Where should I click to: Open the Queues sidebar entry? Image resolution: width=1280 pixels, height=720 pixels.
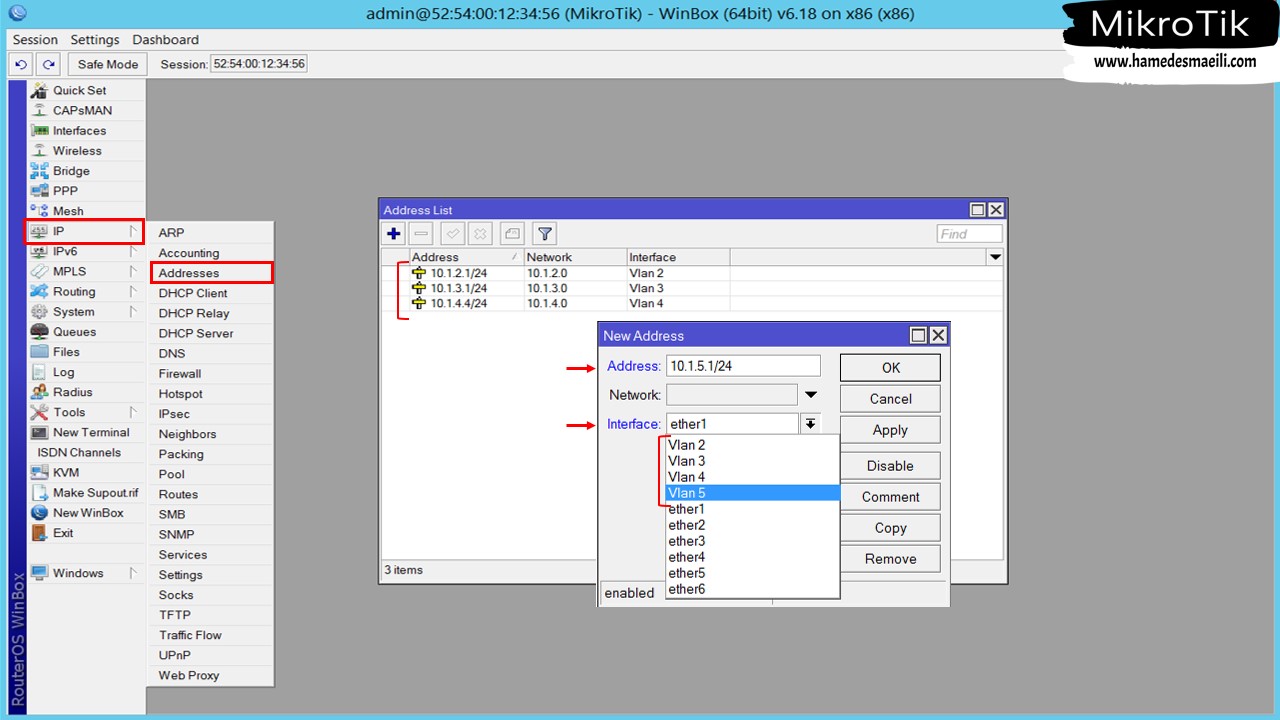click(x=74, y=332)
